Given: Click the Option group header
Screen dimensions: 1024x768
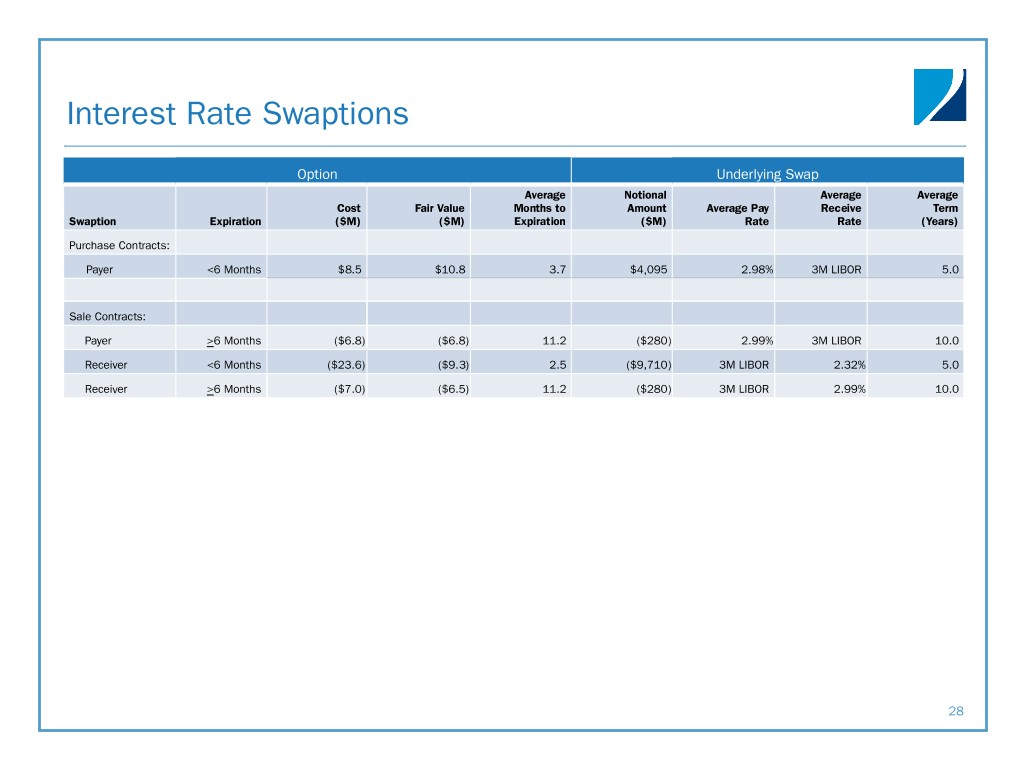Looking at the screenshot, I should pos(317,175).
